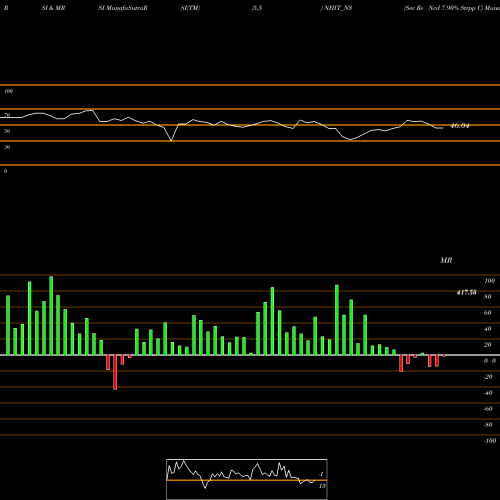This screenshot has height=500, width=500.
Task: Click the 60 label on MR axis
Action: (x=487, y=313)
